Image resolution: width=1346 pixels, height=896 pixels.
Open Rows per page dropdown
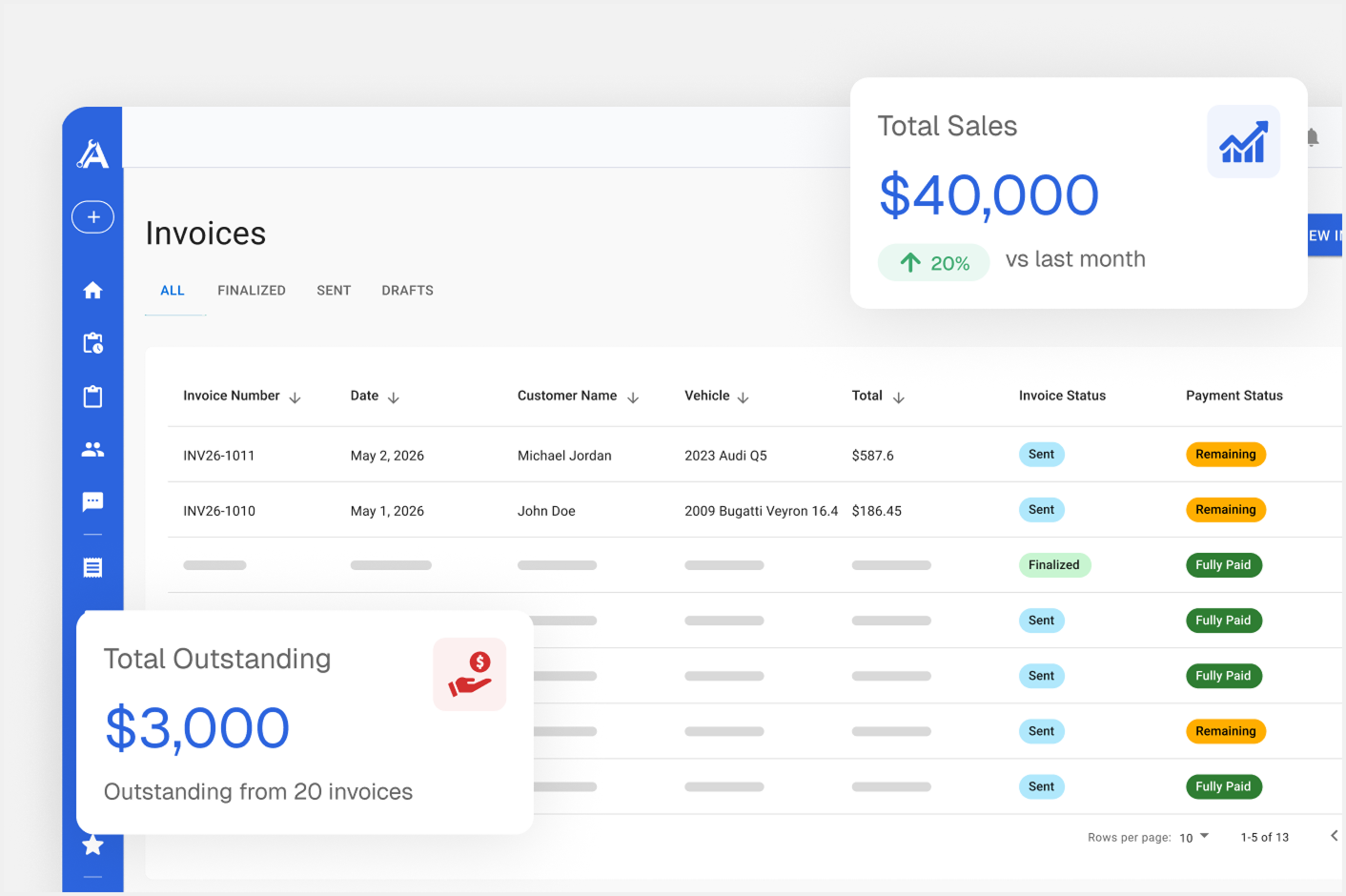1193,837
